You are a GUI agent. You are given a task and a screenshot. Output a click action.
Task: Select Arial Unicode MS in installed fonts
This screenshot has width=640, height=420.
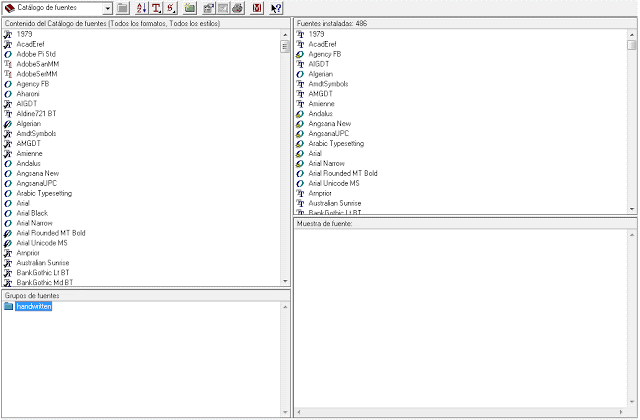tap(334, 183)
